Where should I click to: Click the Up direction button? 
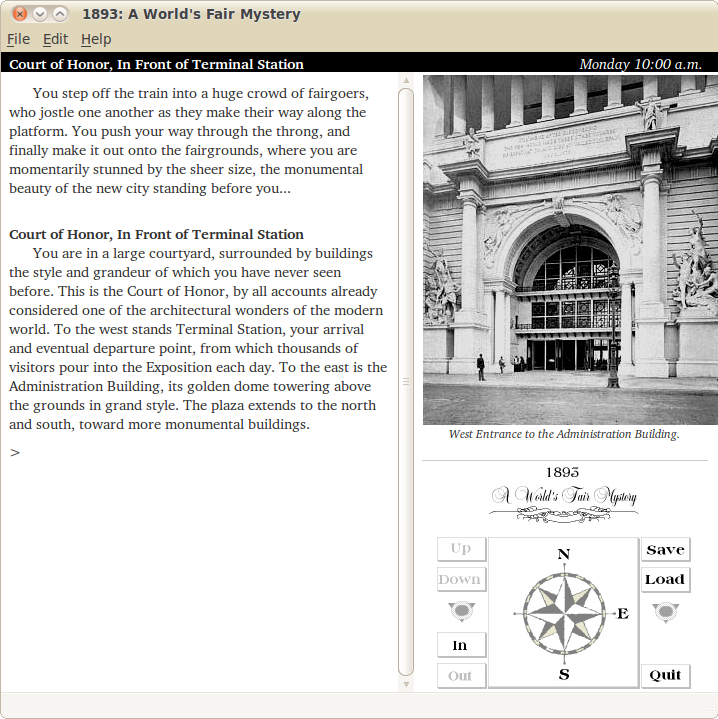(x=461, y=549)
